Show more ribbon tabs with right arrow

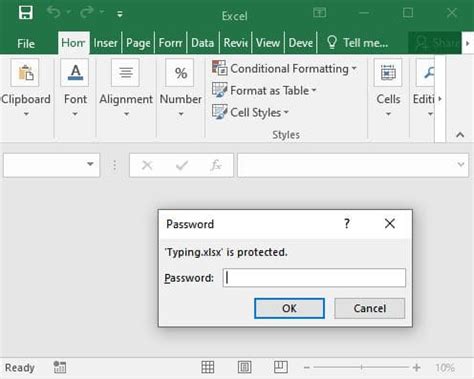[x=468, y=43]
